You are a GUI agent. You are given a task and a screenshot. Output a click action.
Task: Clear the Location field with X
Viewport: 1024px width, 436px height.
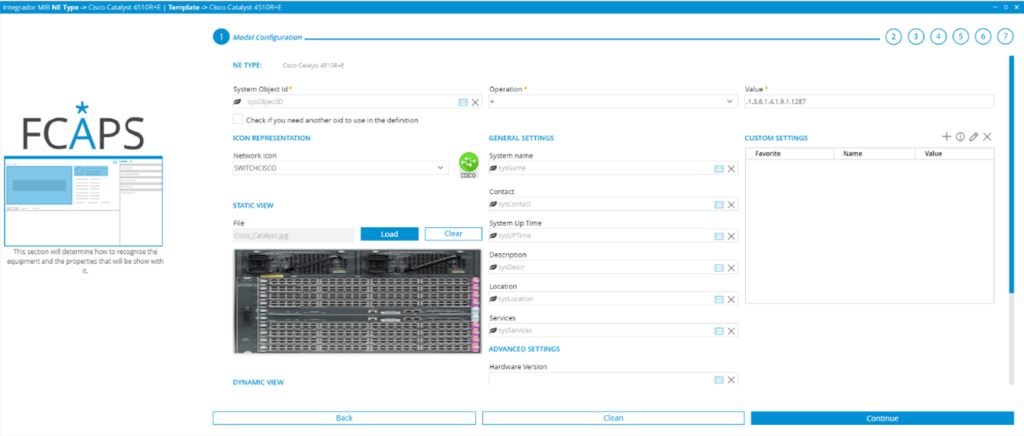coord(731,299)
